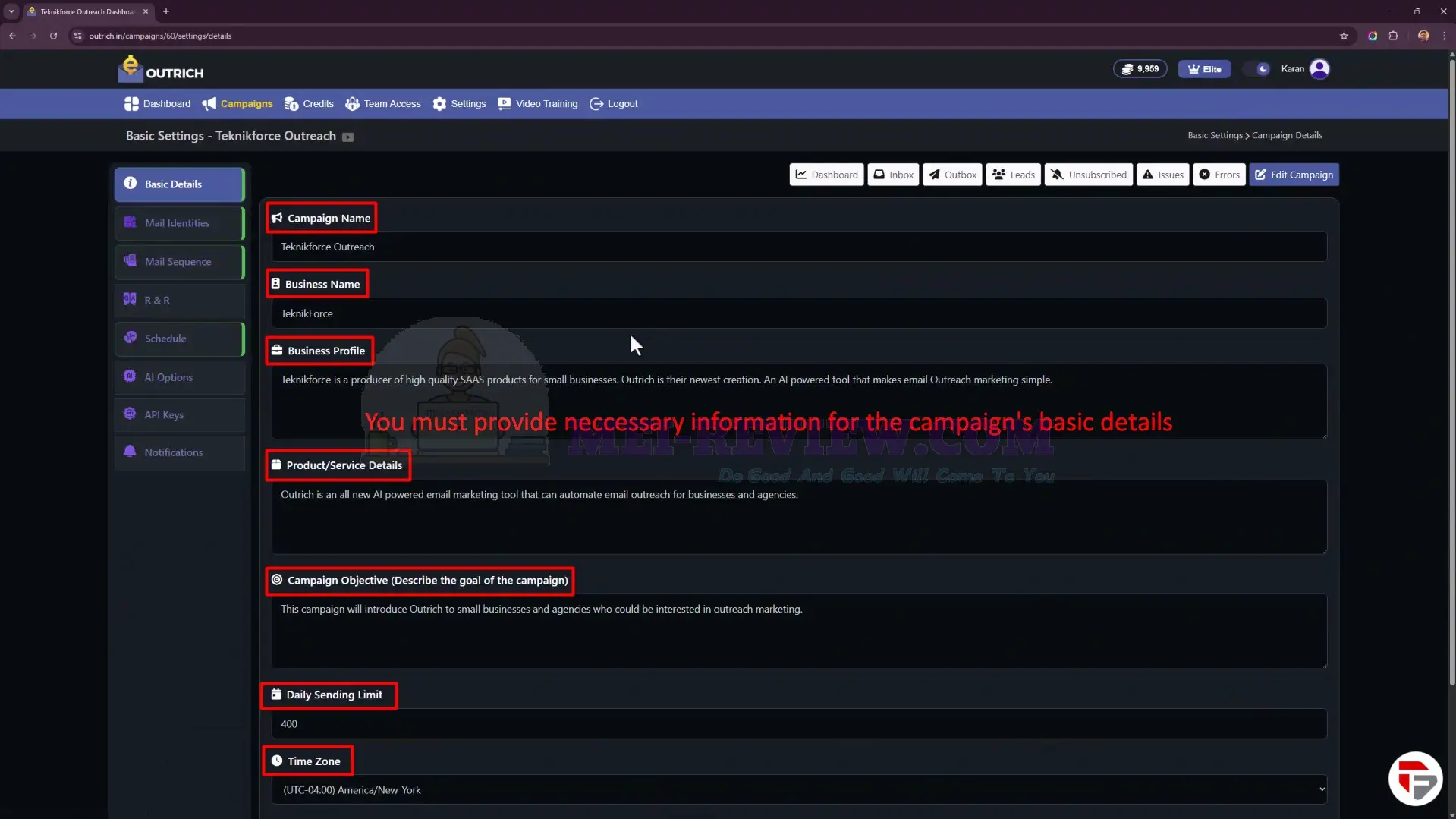Screen dimensions: 1456x819
Task: Open the AI Options sidebar tab
Action: pos(180,377)
